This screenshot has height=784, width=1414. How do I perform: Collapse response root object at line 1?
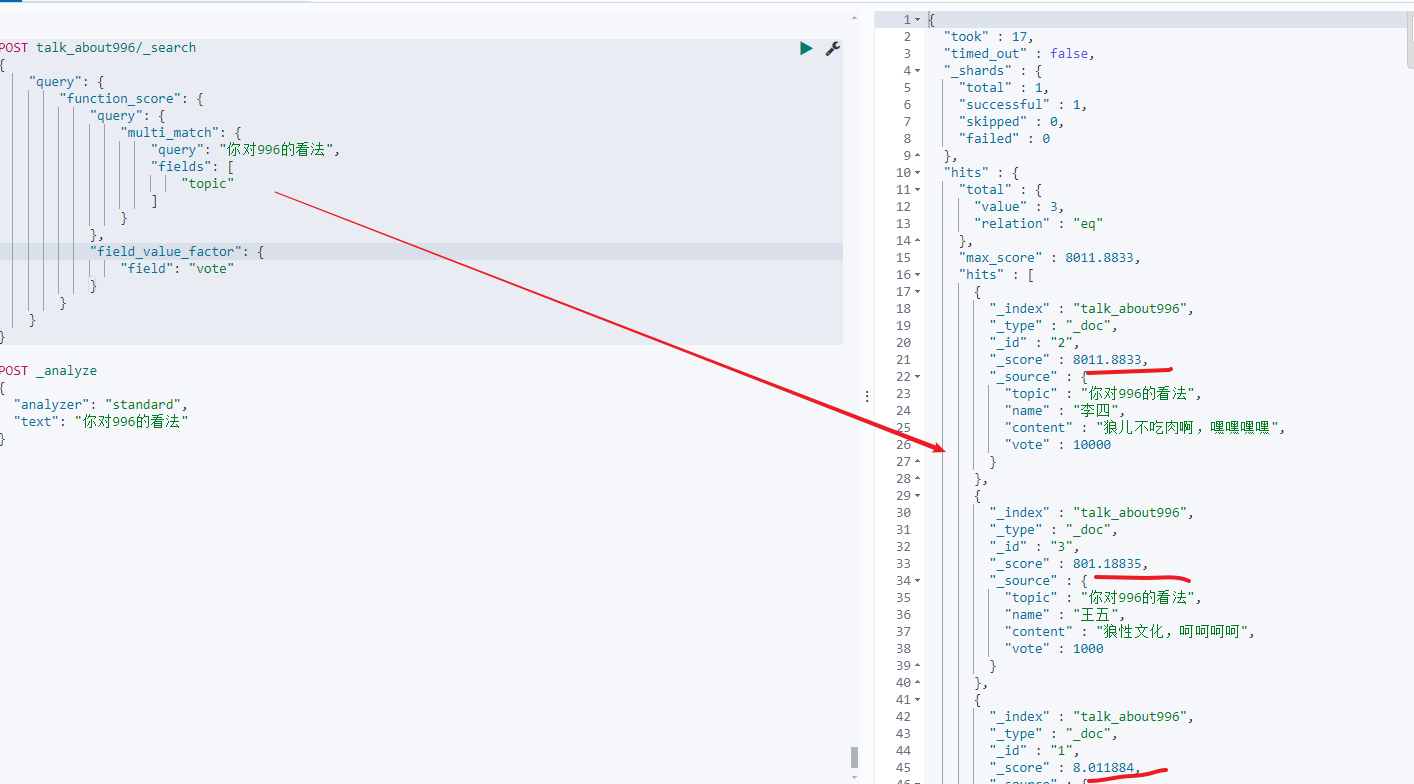click(918, 20)
